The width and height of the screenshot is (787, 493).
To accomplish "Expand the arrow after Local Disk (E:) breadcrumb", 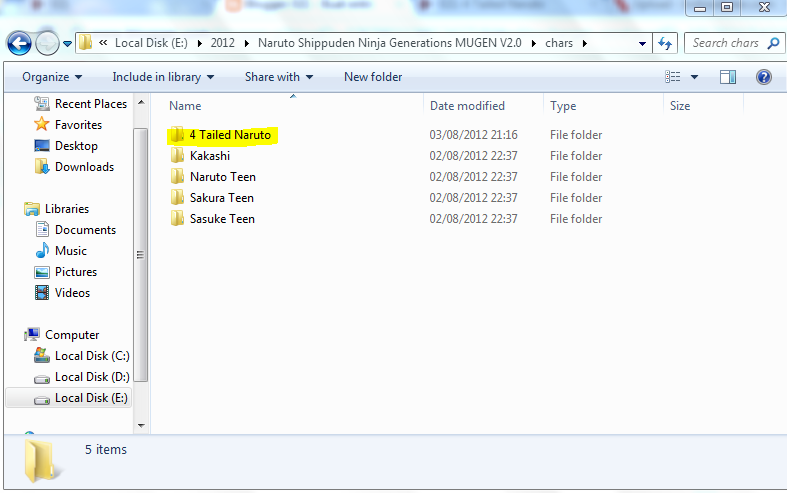I will coord(200,44).
